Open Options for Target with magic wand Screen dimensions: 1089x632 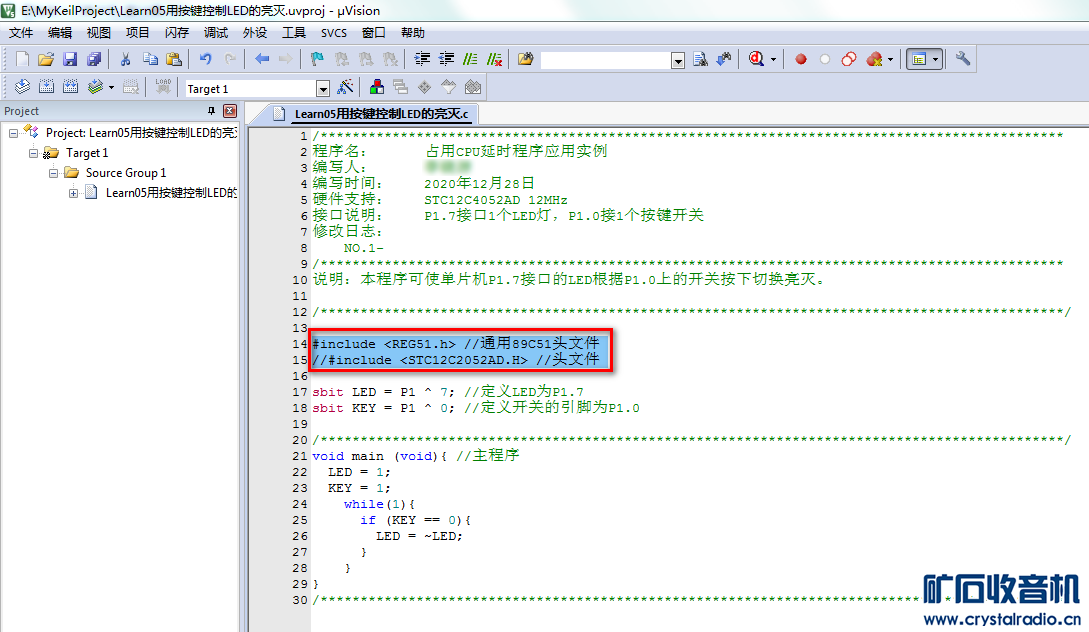[345, 88]
